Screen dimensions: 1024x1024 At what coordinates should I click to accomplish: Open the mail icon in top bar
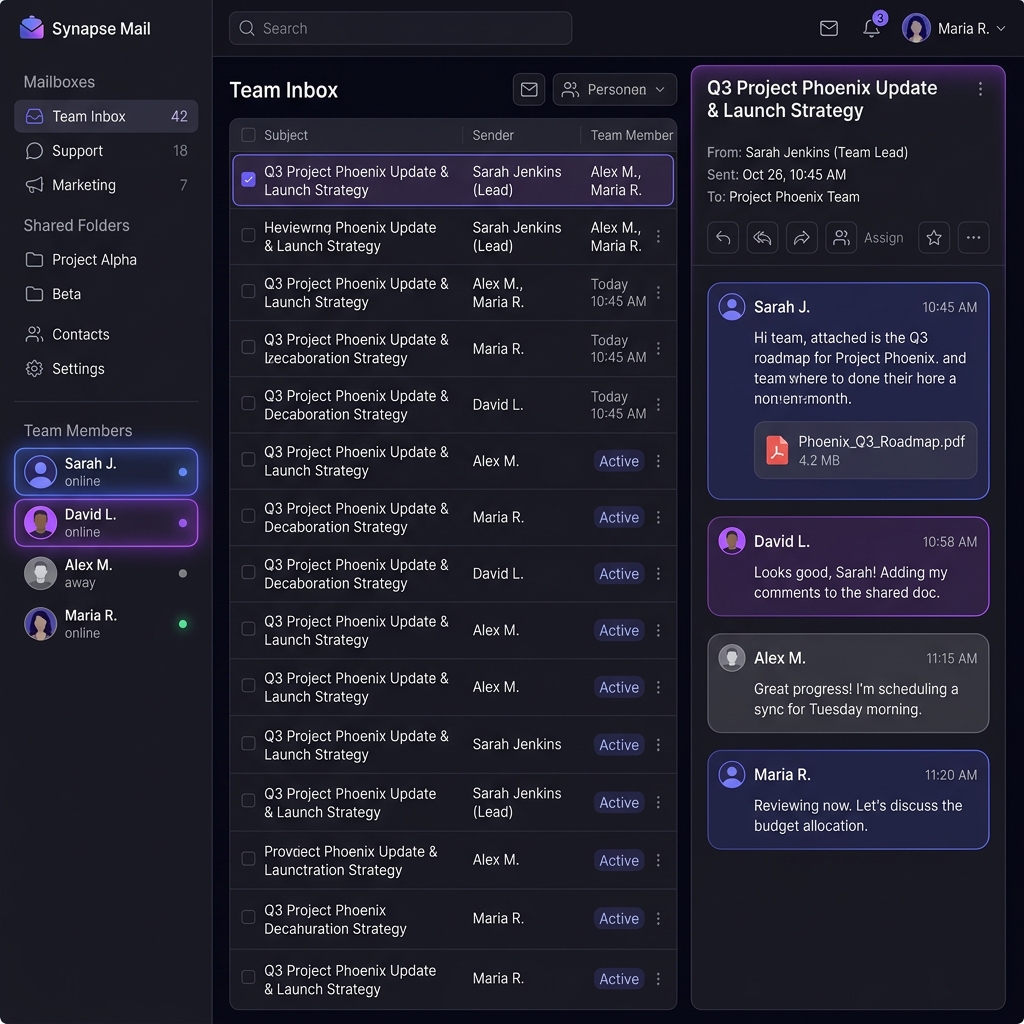point(829,28)
